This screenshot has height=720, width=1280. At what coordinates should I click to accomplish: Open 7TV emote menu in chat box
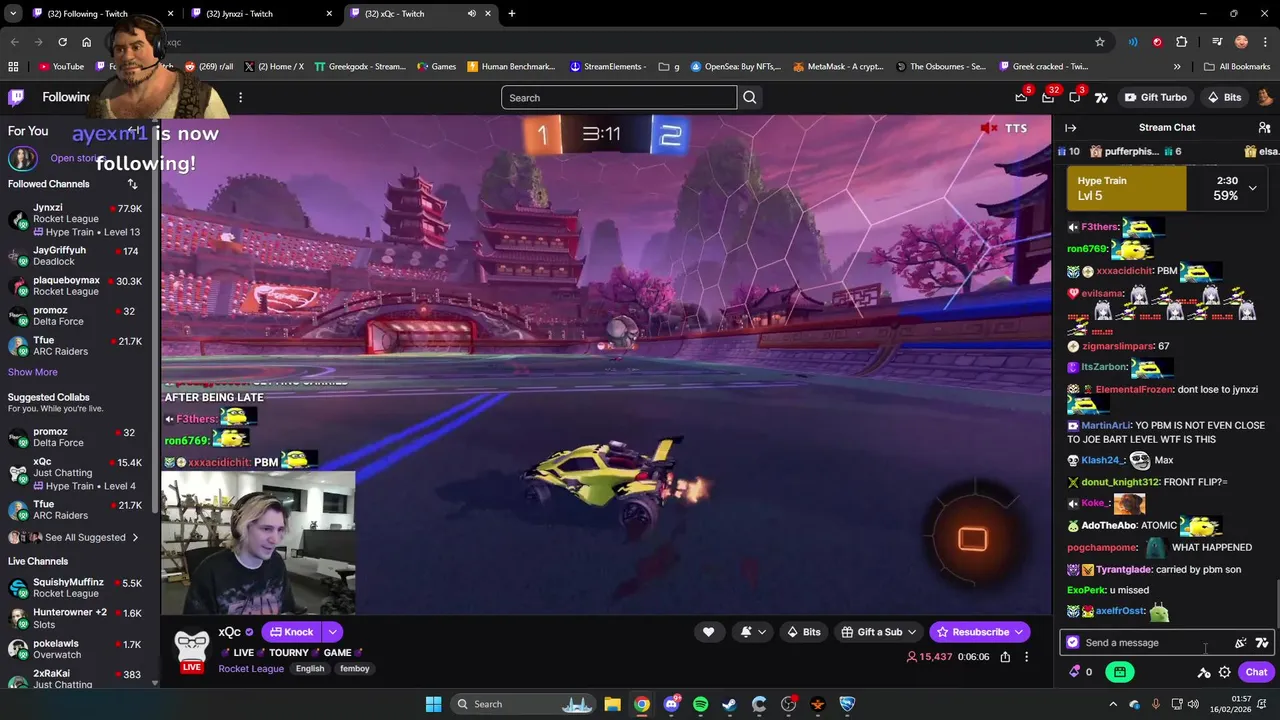[1262, 643]
